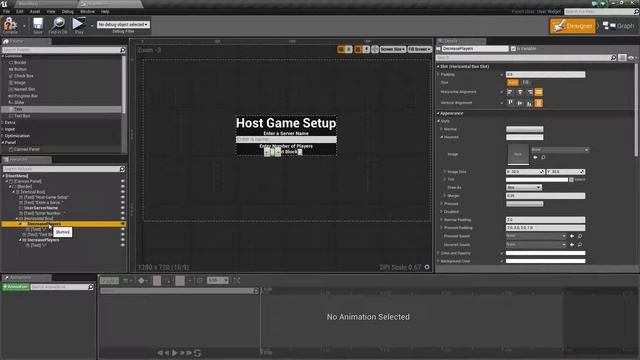Switch to Designer mode

[572, 26]
